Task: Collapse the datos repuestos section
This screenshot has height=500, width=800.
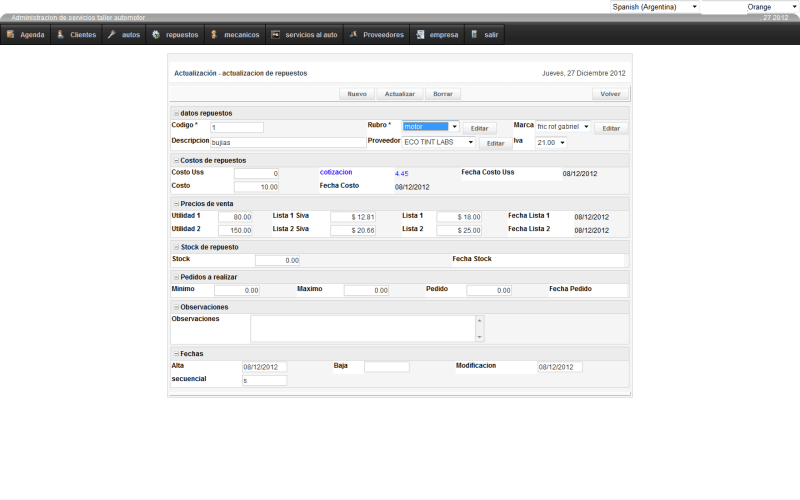Action: (176, 114)
